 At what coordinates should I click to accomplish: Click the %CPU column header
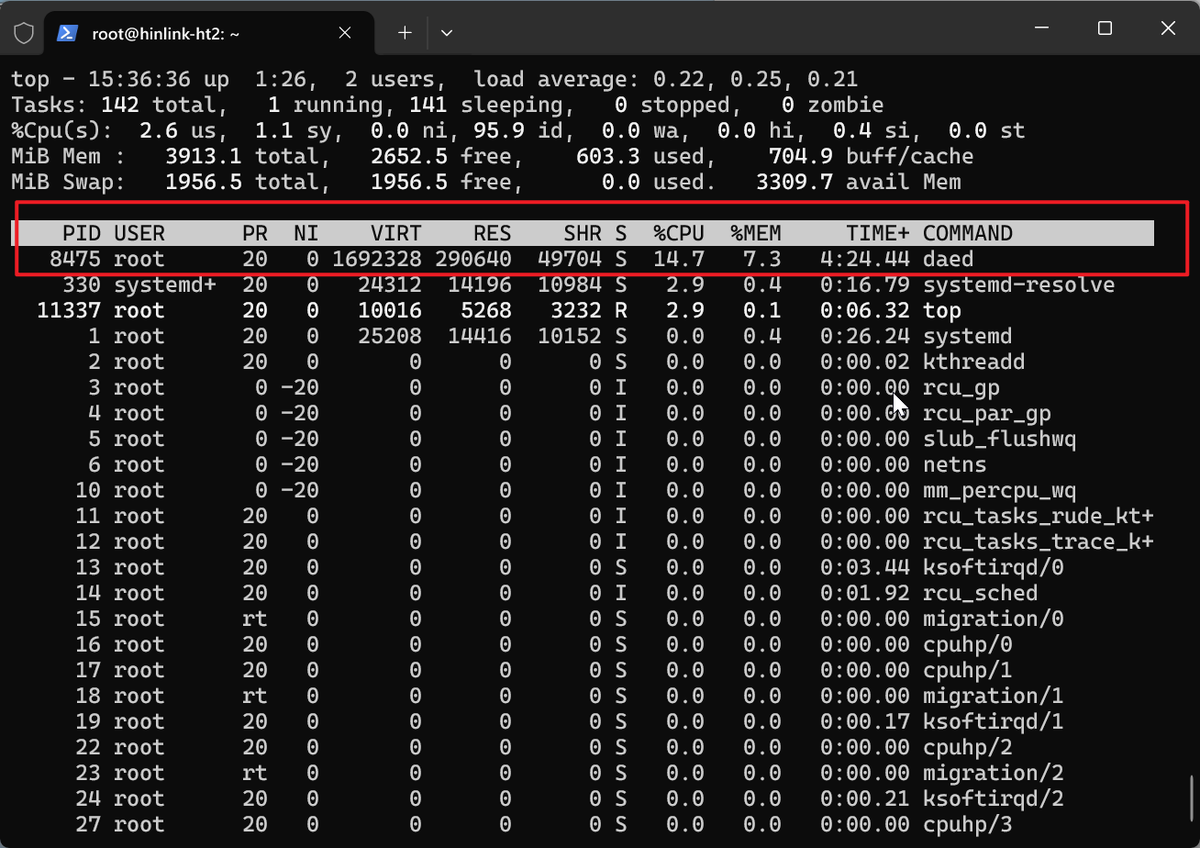(x=679, y=233)
